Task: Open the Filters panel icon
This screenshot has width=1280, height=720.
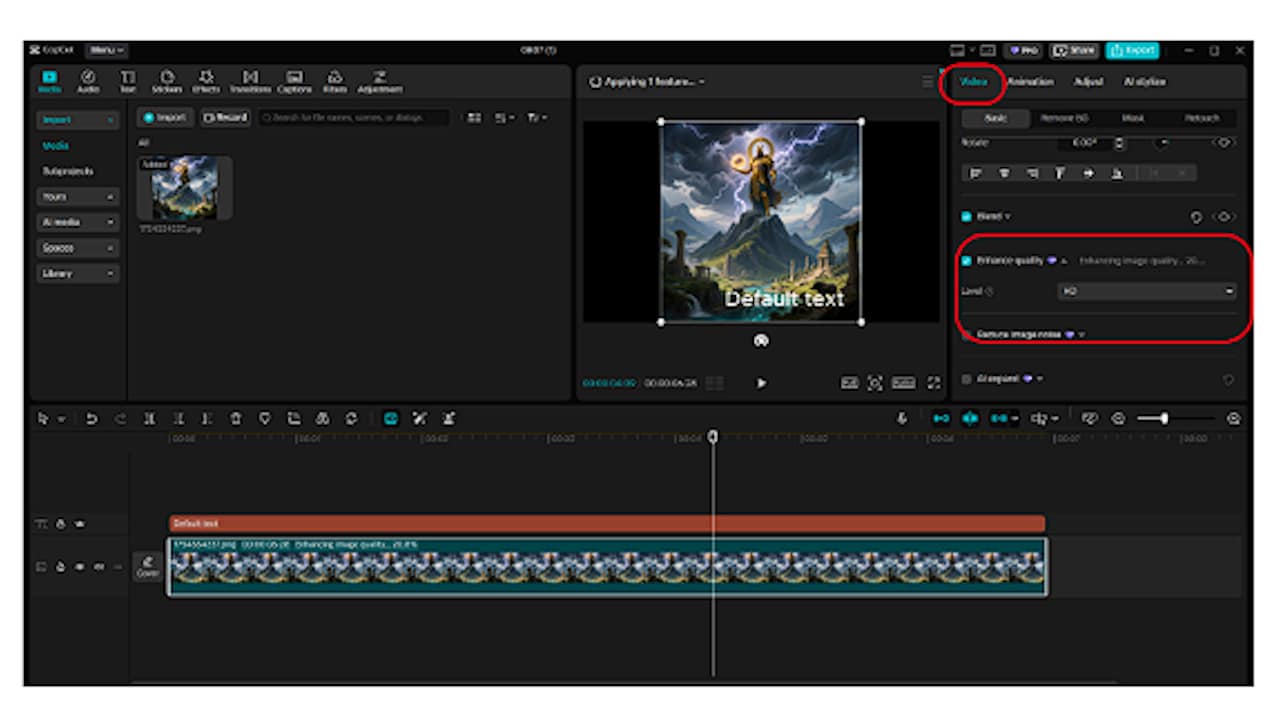Action: click(x=335, y=81)
